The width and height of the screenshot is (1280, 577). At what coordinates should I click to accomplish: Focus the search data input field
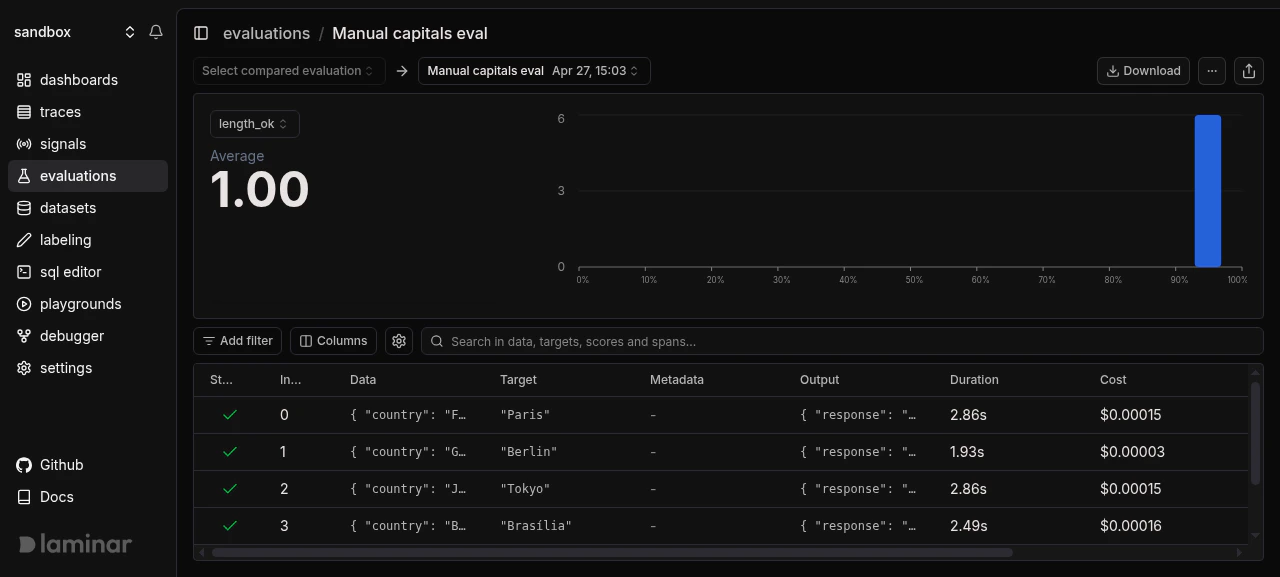pos(842,341)
